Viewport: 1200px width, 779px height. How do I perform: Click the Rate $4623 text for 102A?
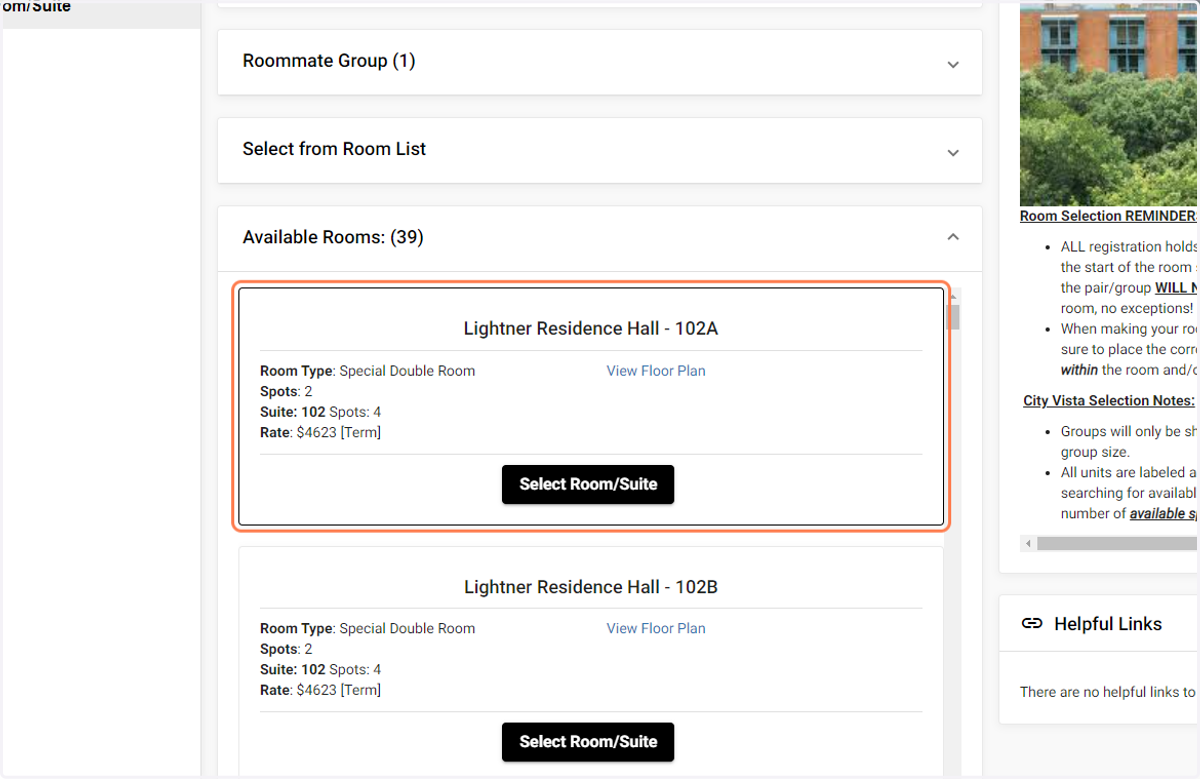coord(320,433)
